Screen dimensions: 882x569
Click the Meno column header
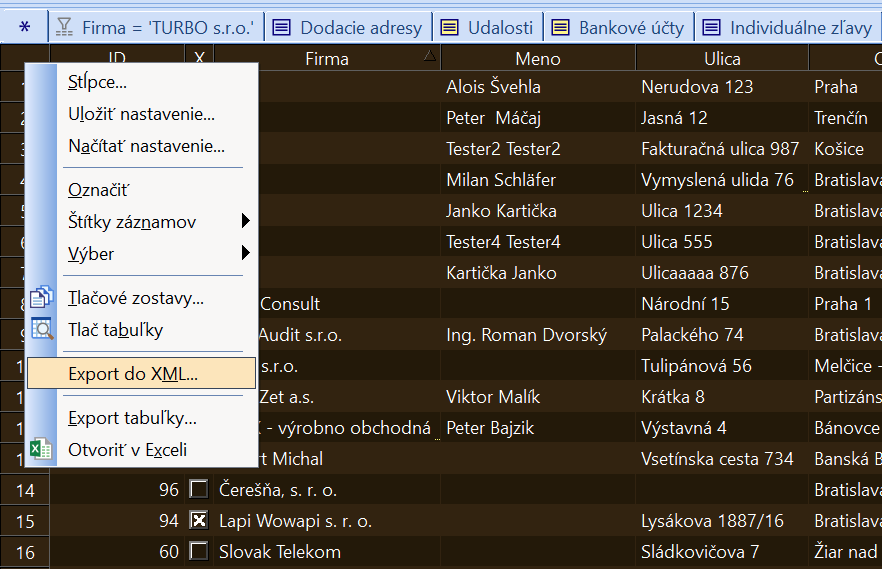point(538,59)
